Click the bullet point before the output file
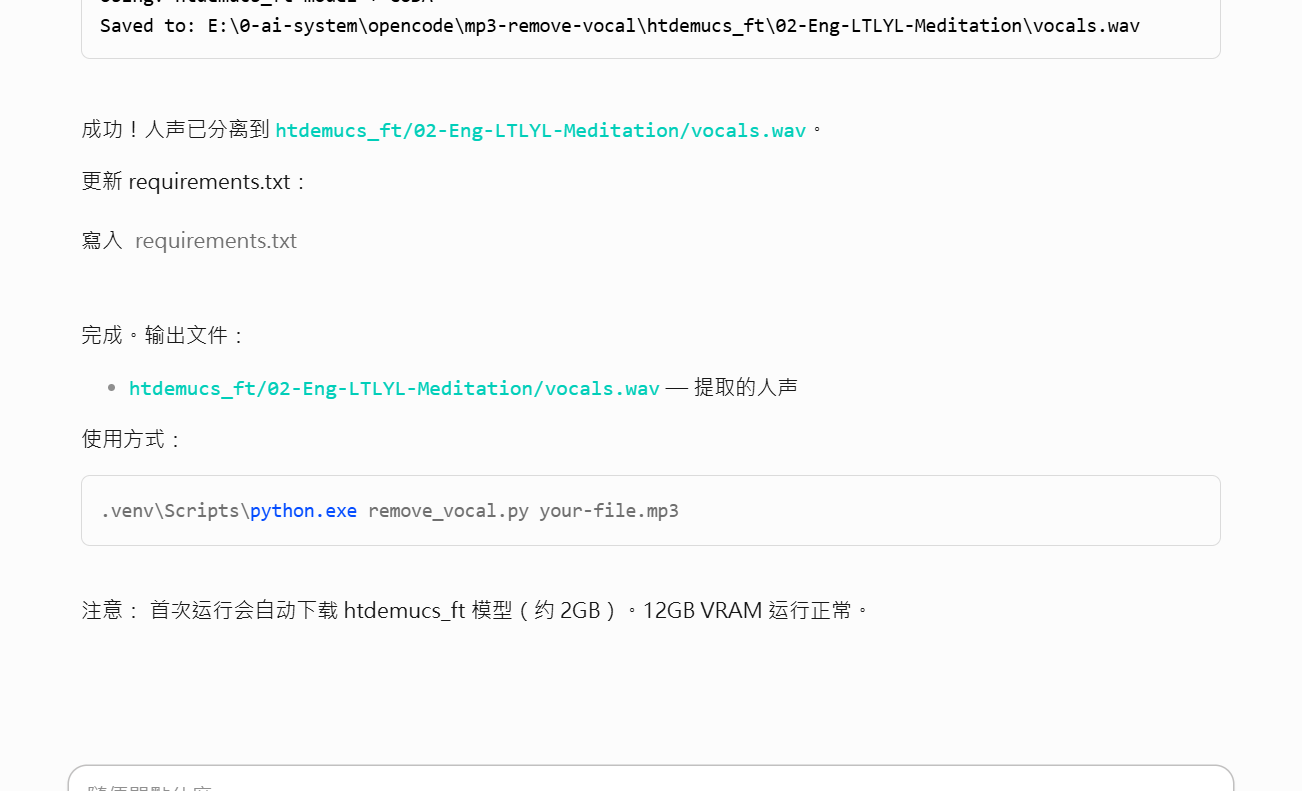This screenshot has width=1302, height=791. pos(112,388)
